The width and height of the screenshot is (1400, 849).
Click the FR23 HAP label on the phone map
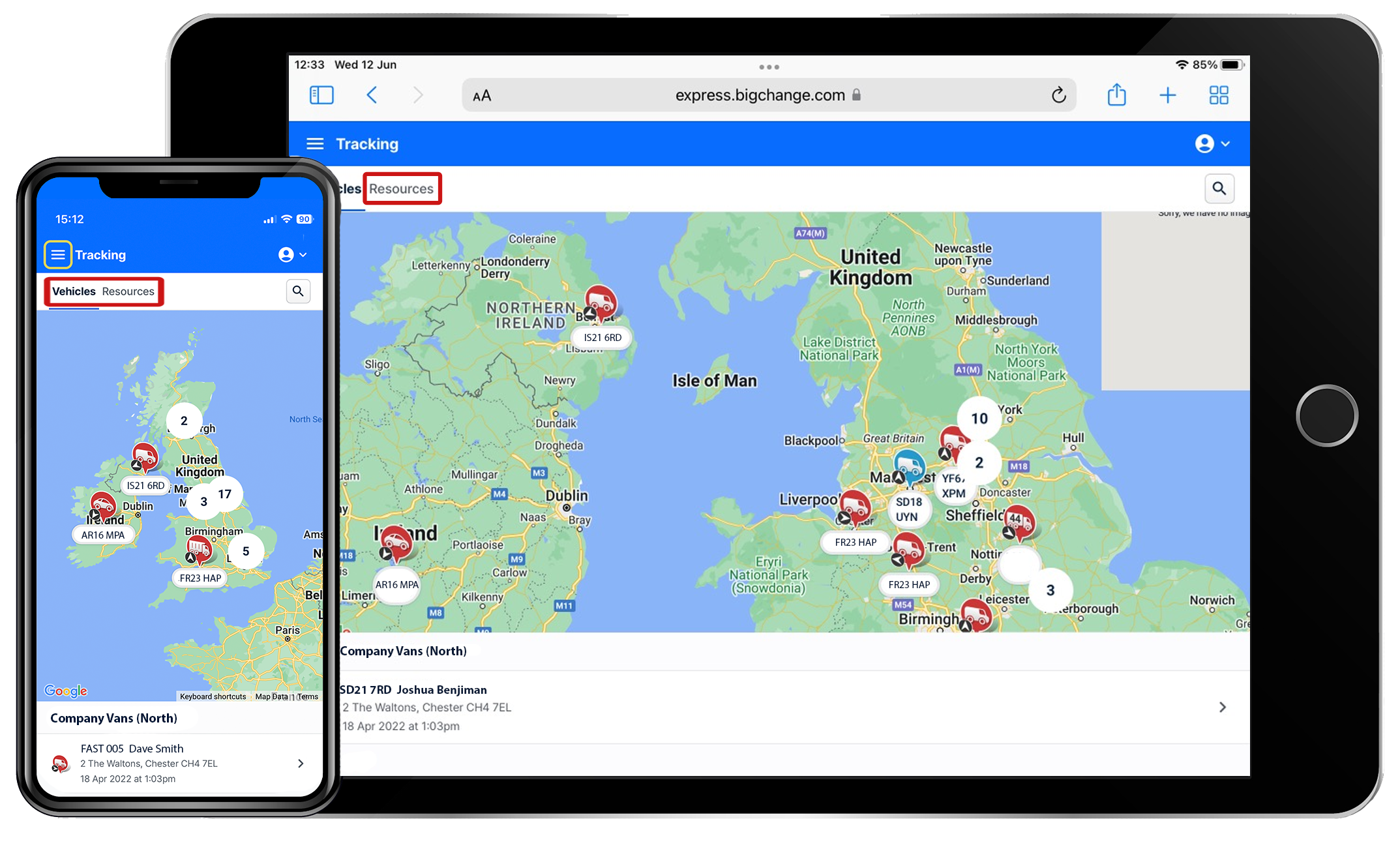point(200,578)
